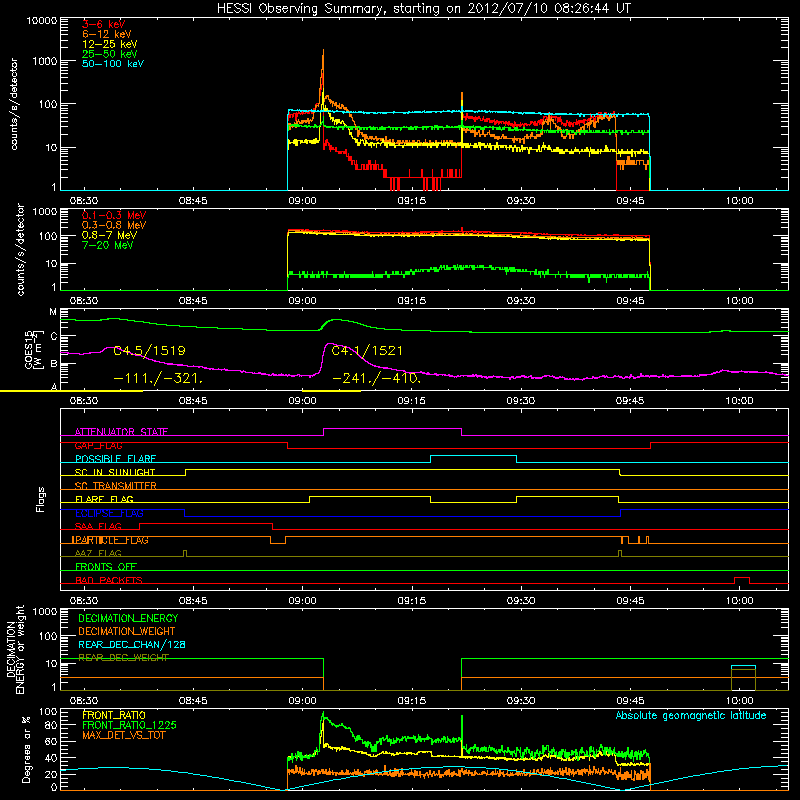Screen dimensions: 800x800
Task: Click the 'C4.1/1521' flare annotation
Action: 367,351
